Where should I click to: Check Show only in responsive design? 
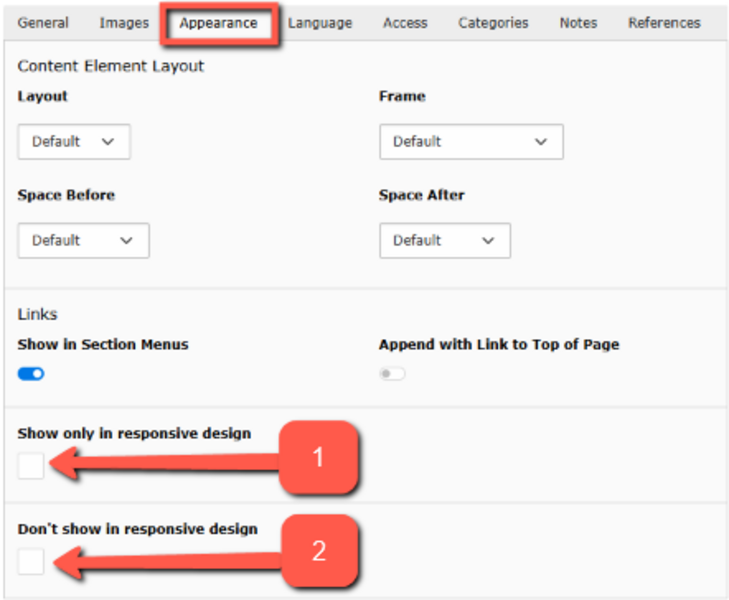pyautogui.click(x=31, y=465)
